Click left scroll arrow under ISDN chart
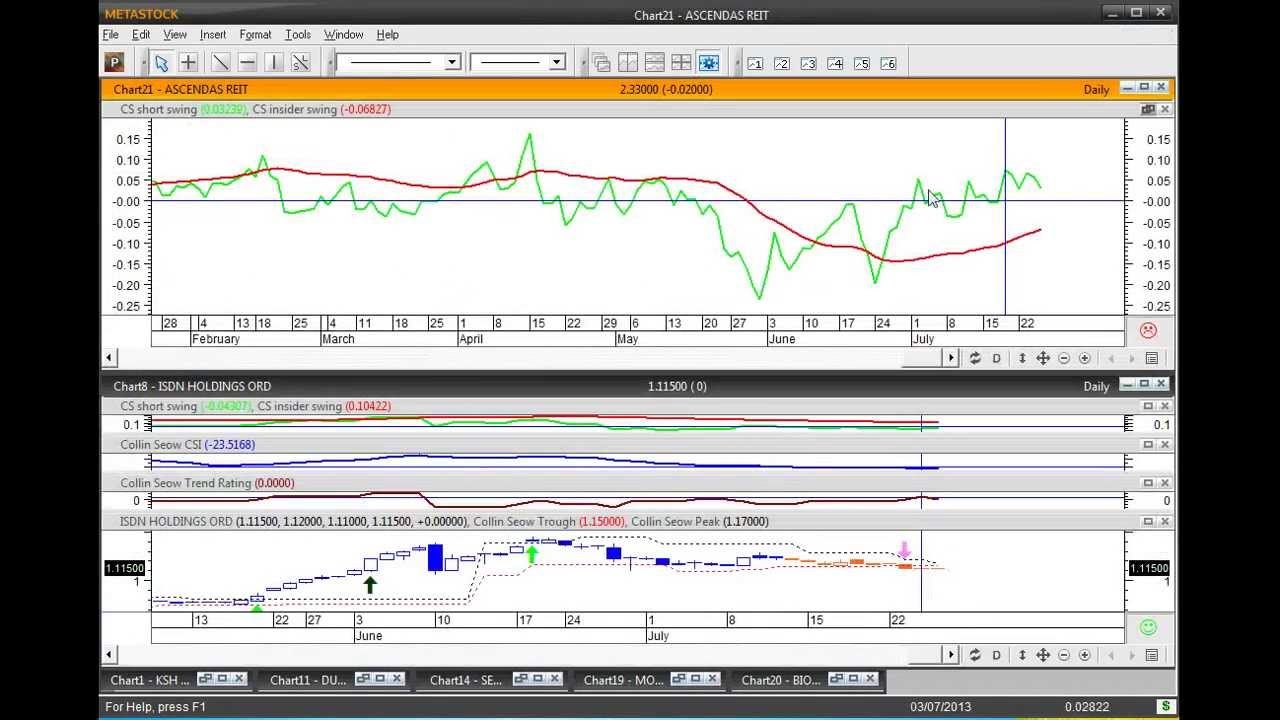 click(109, 655)
